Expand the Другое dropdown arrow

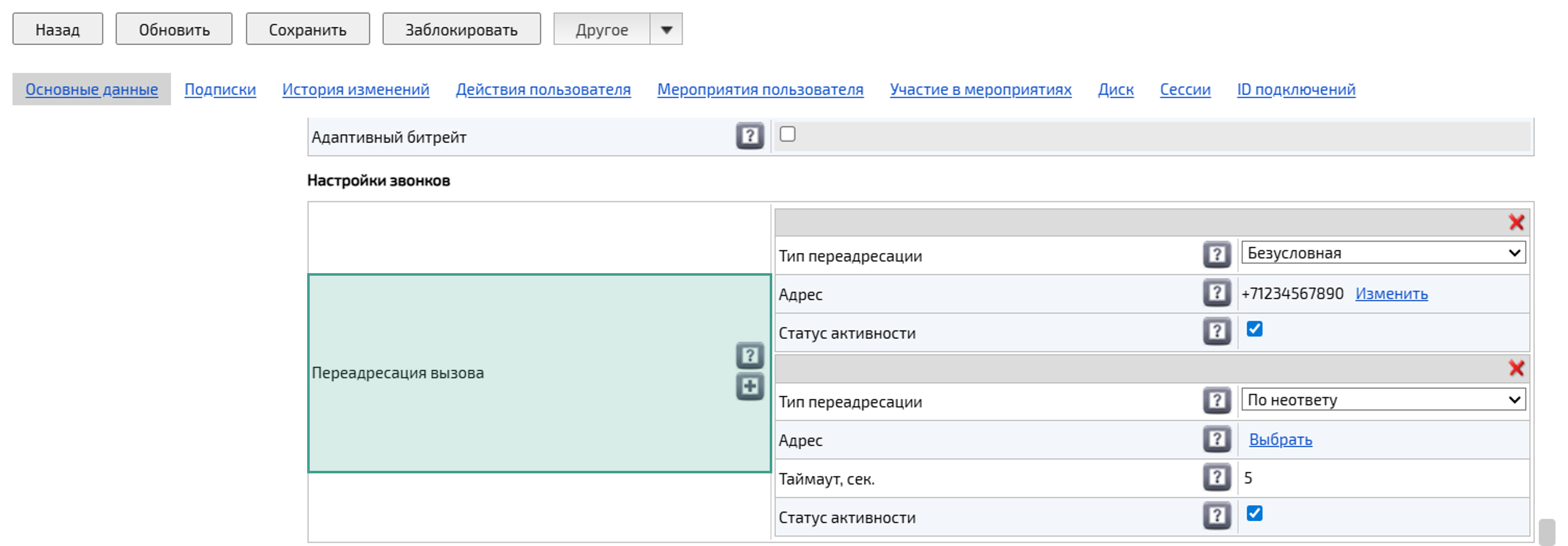(667, 28)
